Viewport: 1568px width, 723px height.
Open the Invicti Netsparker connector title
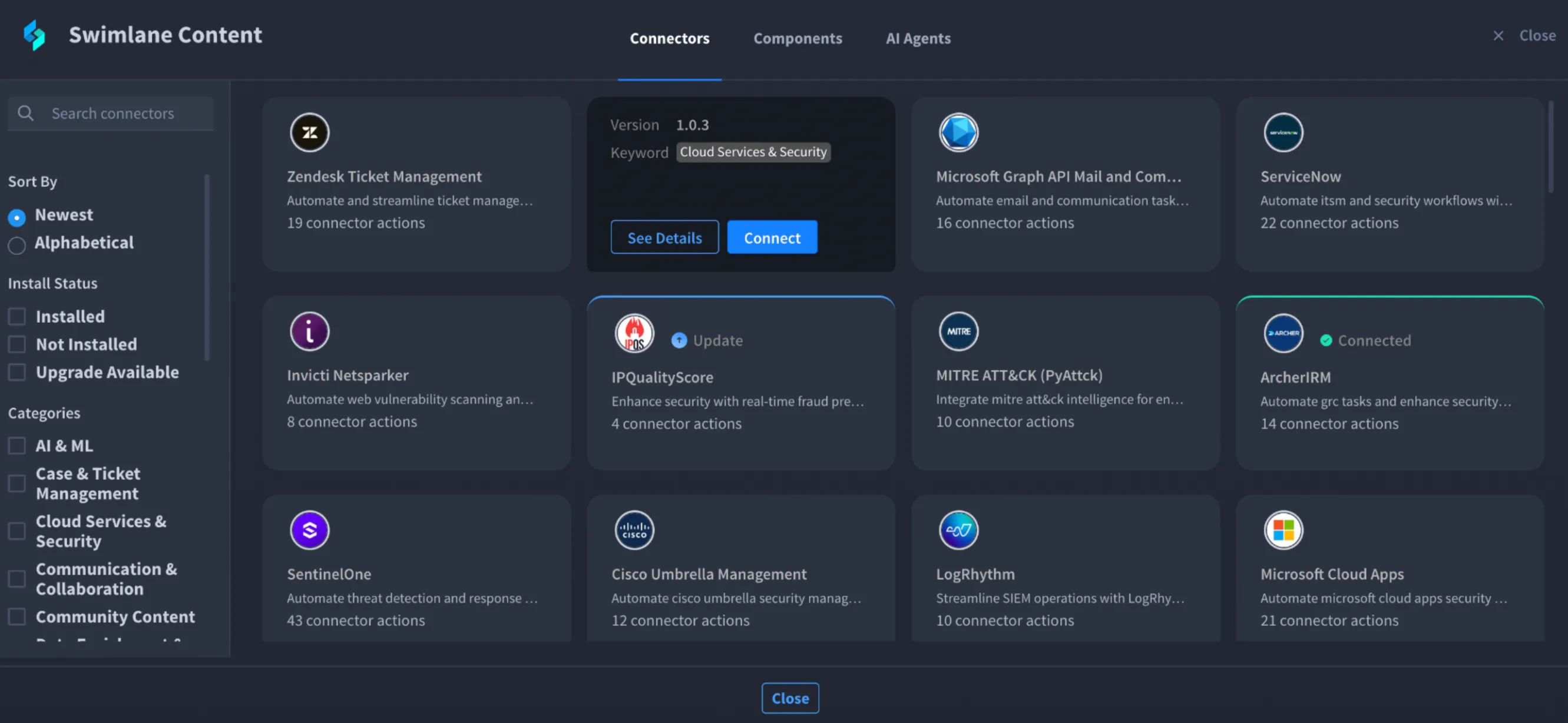tap(348, 375)
